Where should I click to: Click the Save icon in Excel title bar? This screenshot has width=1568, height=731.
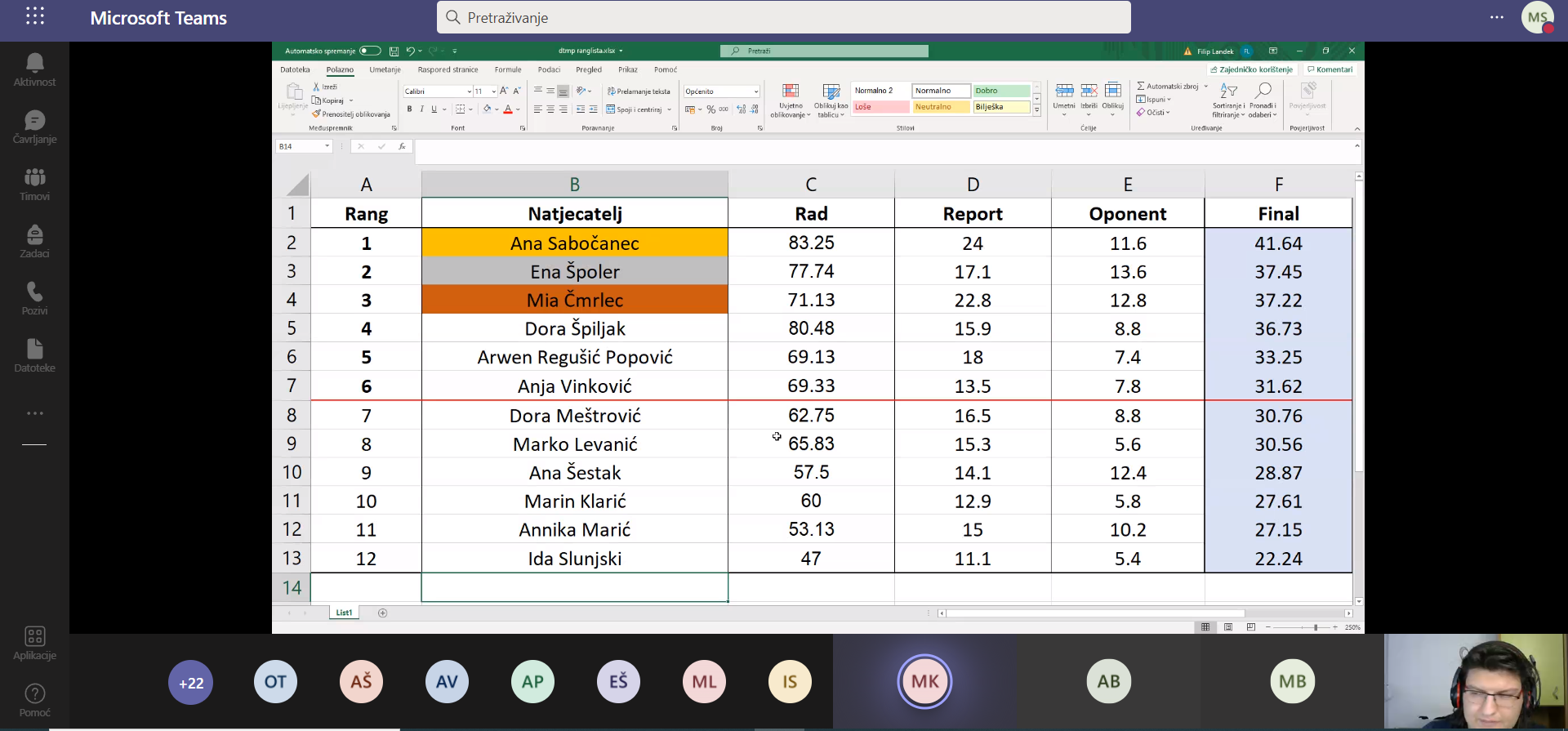(394, 51)
